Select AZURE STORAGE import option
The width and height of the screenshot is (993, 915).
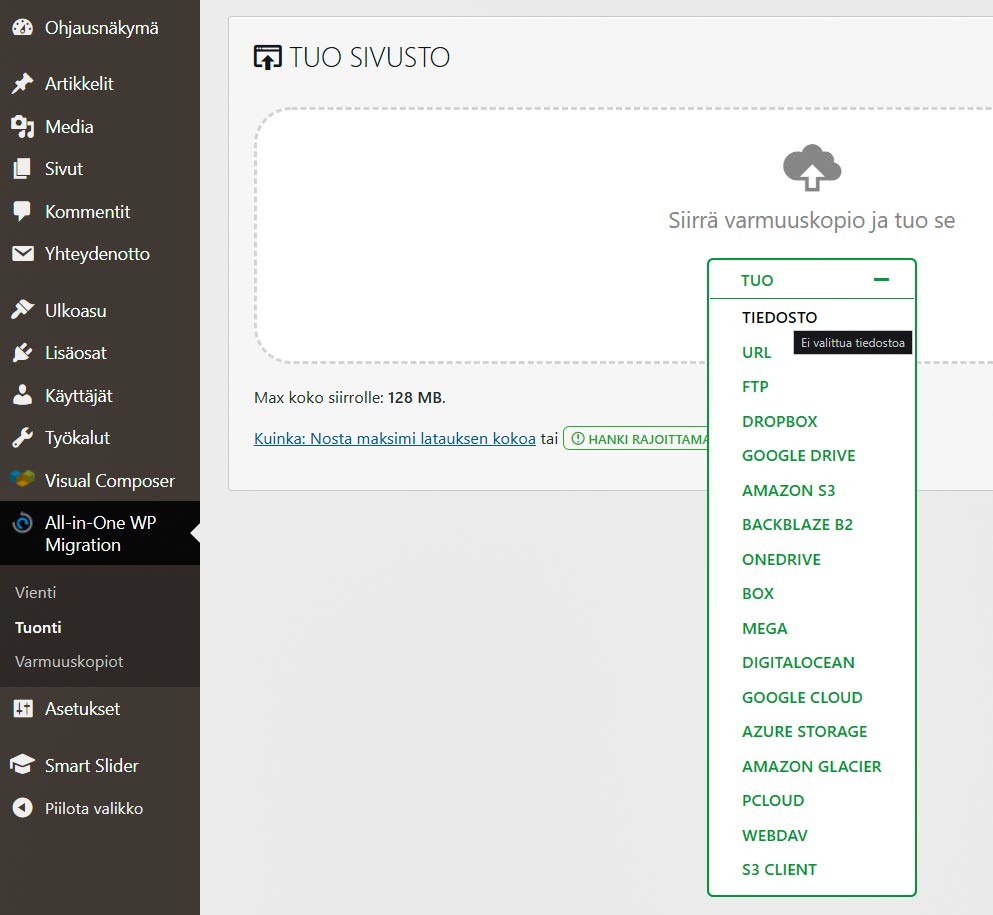click(x=804, y=732)
